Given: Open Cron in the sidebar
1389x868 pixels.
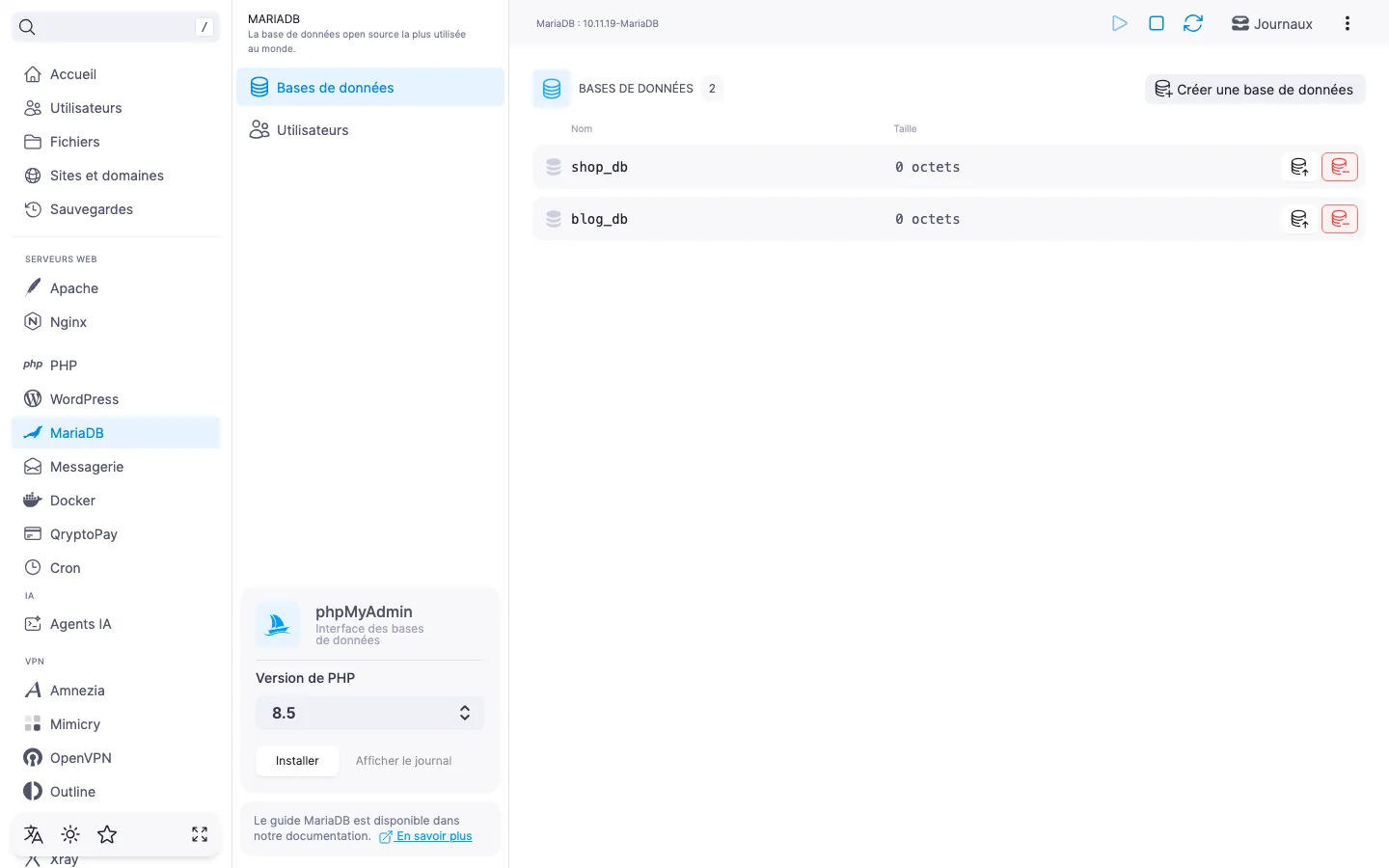Looking at the screenshot, I should tap(116, 568).
